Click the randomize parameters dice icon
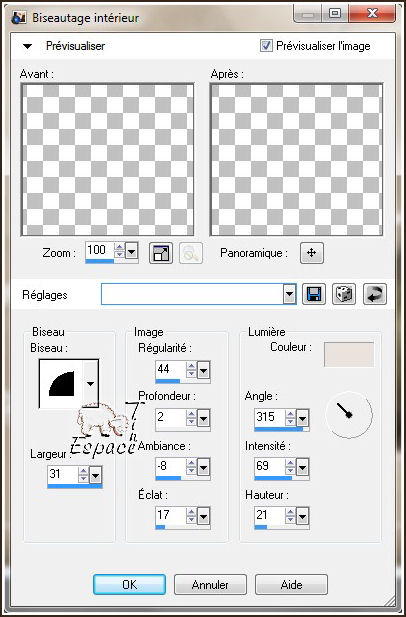 [x=344, y=294]
